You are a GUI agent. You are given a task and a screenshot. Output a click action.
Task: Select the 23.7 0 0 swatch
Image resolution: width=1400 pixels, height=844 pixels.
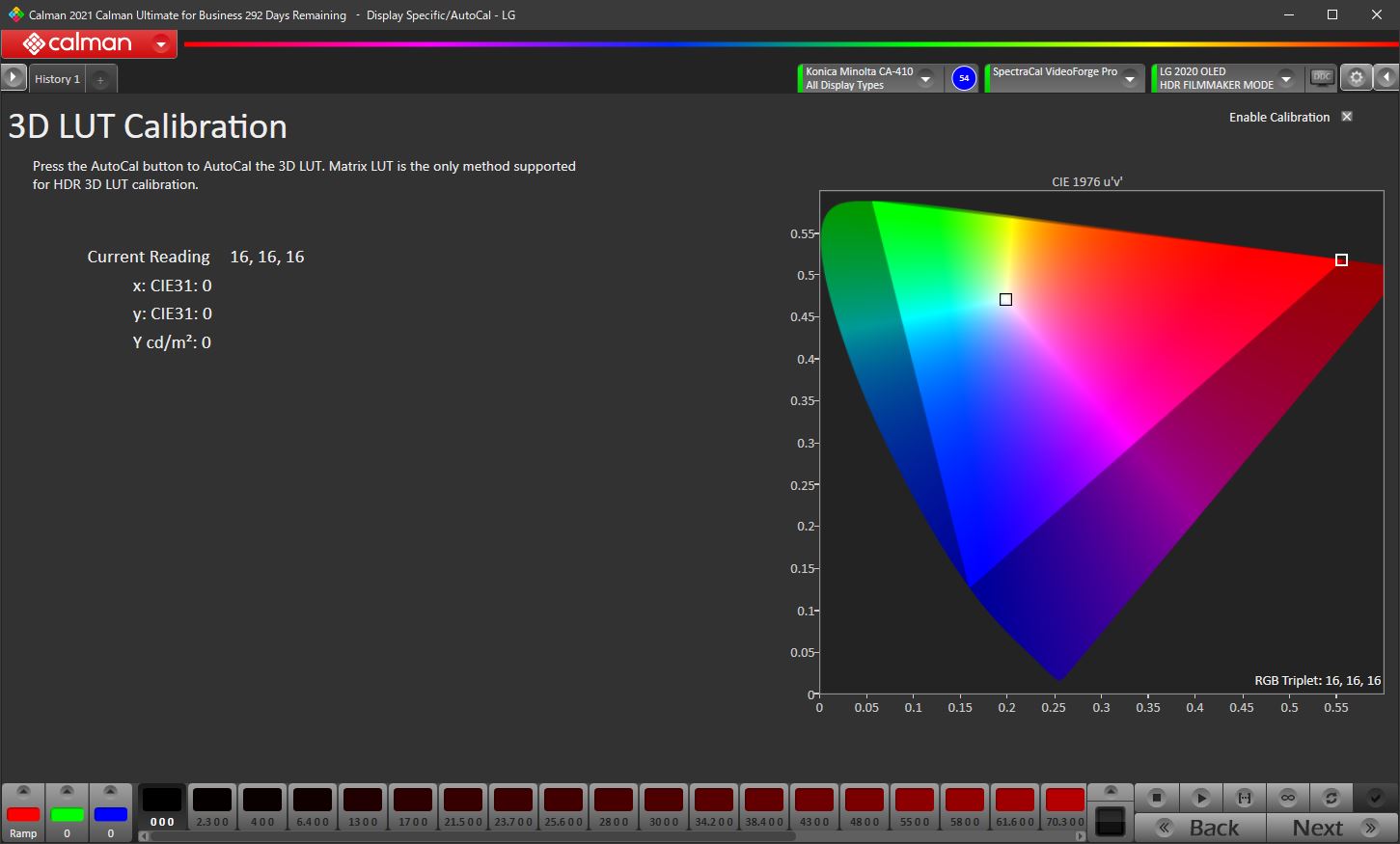click(x=513, y=807)
